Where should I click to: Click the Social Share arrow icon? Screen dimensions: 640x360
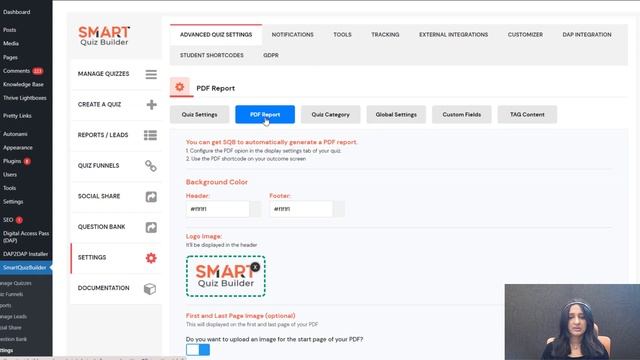point(151,197)
